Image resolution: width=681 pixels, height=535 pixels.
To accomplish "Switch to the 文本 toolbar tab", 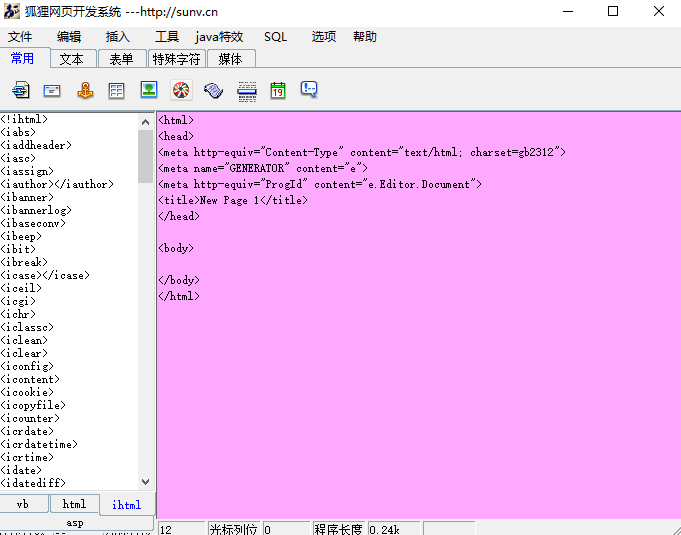I will (x=73, y=59).
